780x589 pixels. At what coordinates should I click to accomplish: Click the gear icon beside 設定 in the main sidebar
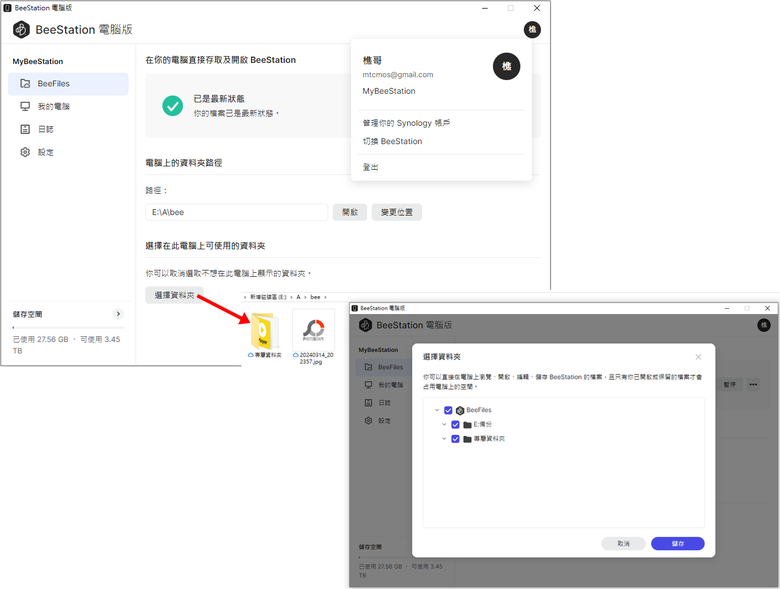click(25, 152)
